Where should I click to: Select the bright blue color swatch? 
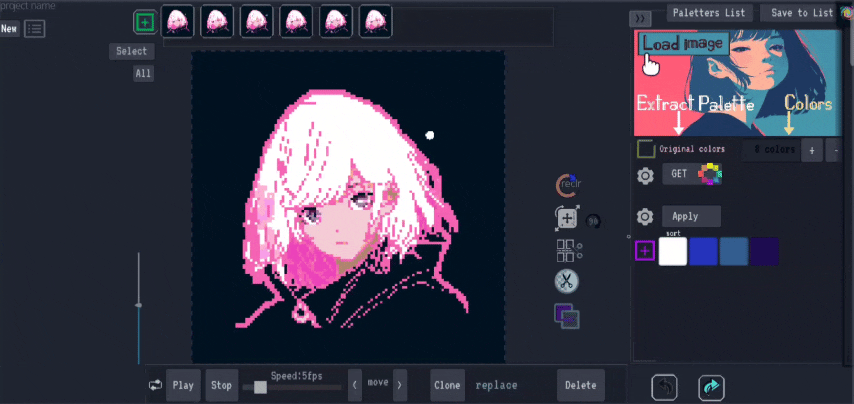pyautogui.click(x=703, y=252)
